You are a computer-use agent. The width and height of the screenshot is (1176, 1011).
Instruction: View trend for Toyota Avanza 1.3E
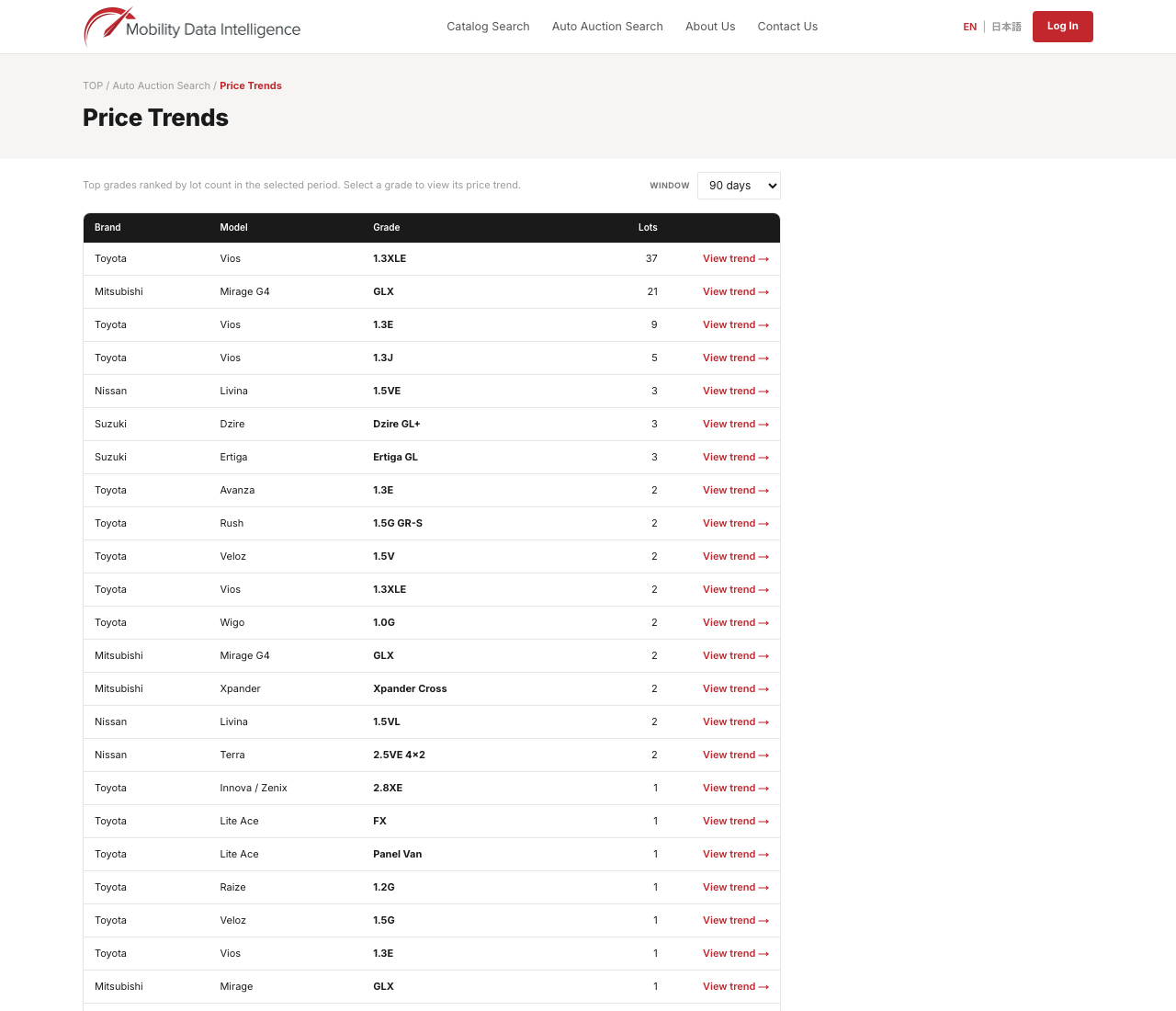pos(736,491)
